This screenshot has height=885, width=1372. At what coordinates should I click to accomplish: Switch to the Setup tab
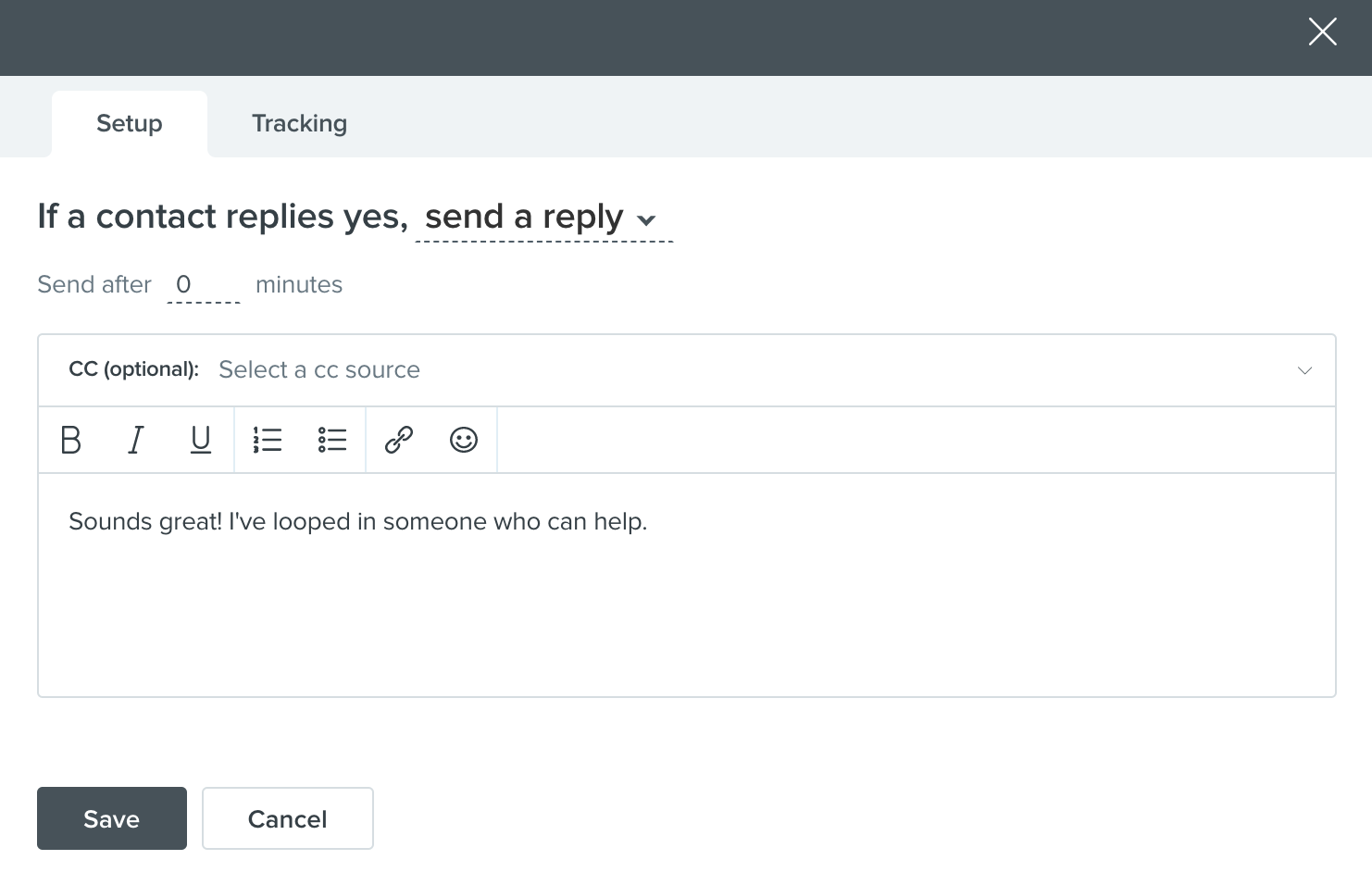click(130, 124)
